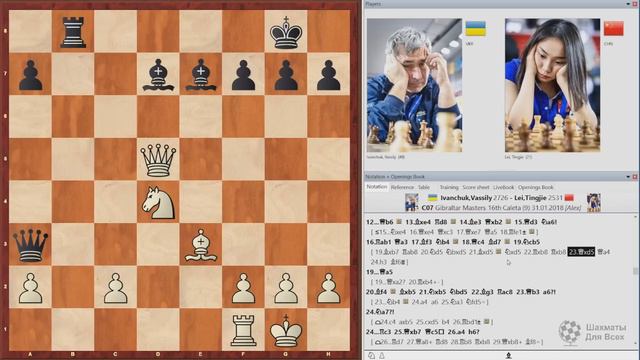This screenshot has height=360, width=640.
Task: Go to move 18.Qc4 in notation
Action: [x=472, y=242]
